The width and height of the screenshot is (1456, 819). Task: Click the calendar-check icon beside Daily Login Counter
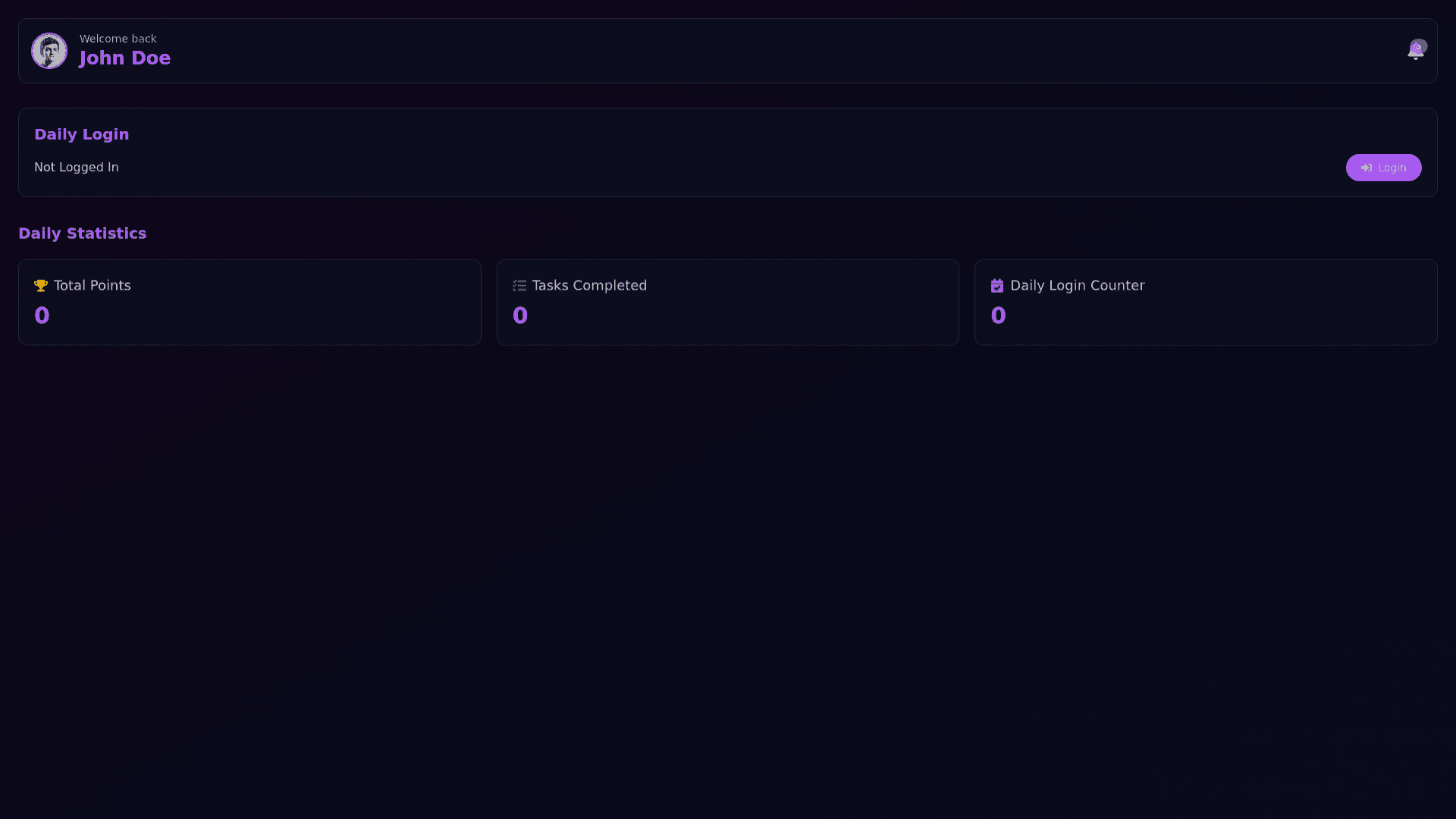[x=997, y=286]
